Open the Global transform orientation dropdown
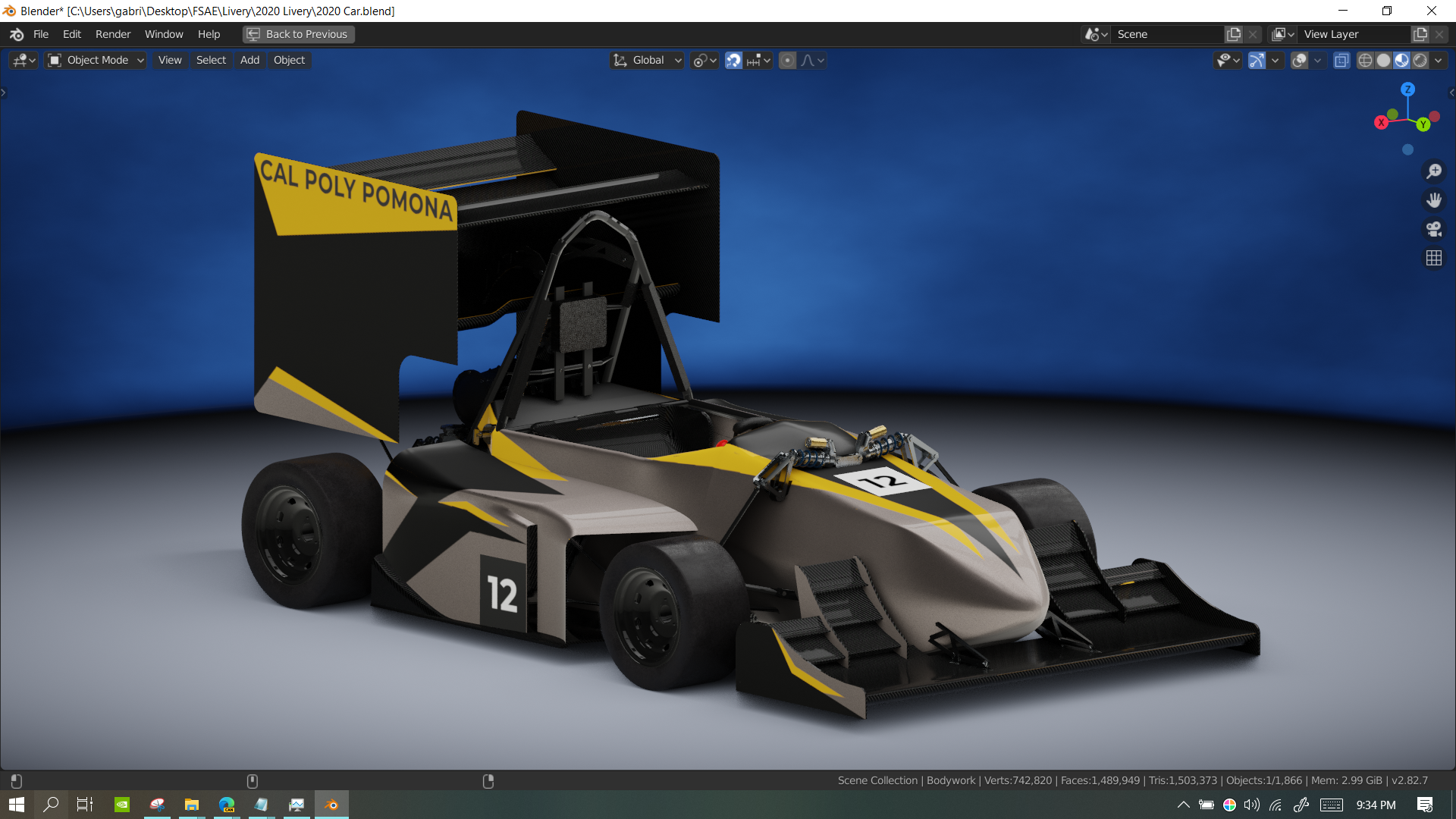This screenshot has height=819, width=1456. click(648, 60)
